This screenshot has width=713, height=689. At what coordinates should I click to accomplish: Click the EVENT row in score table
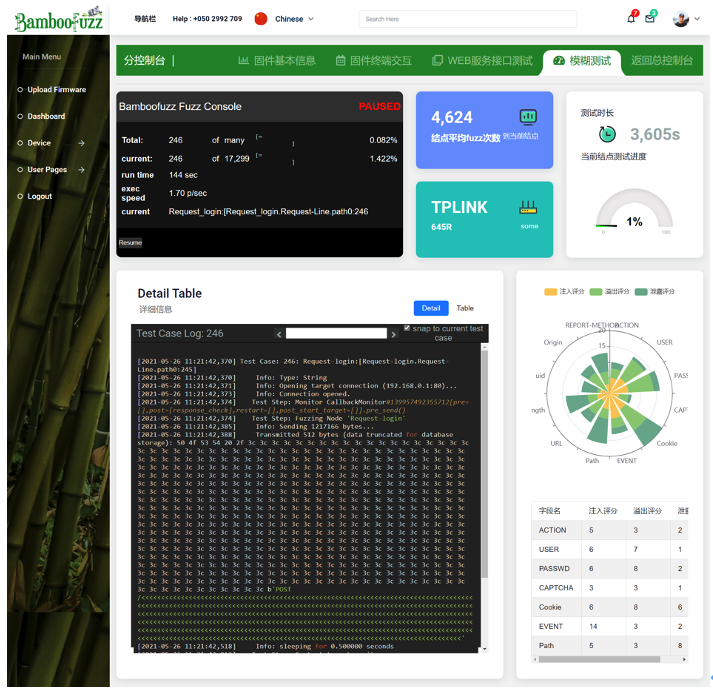coord(609,627)
